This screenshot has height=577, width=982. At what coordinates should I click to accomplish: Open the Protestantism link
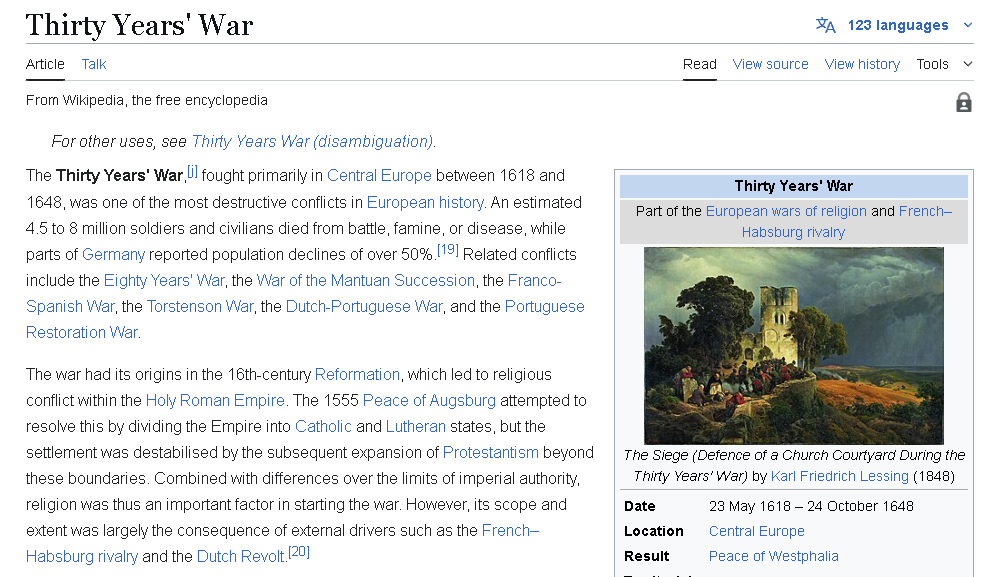[x=490, y=452]
